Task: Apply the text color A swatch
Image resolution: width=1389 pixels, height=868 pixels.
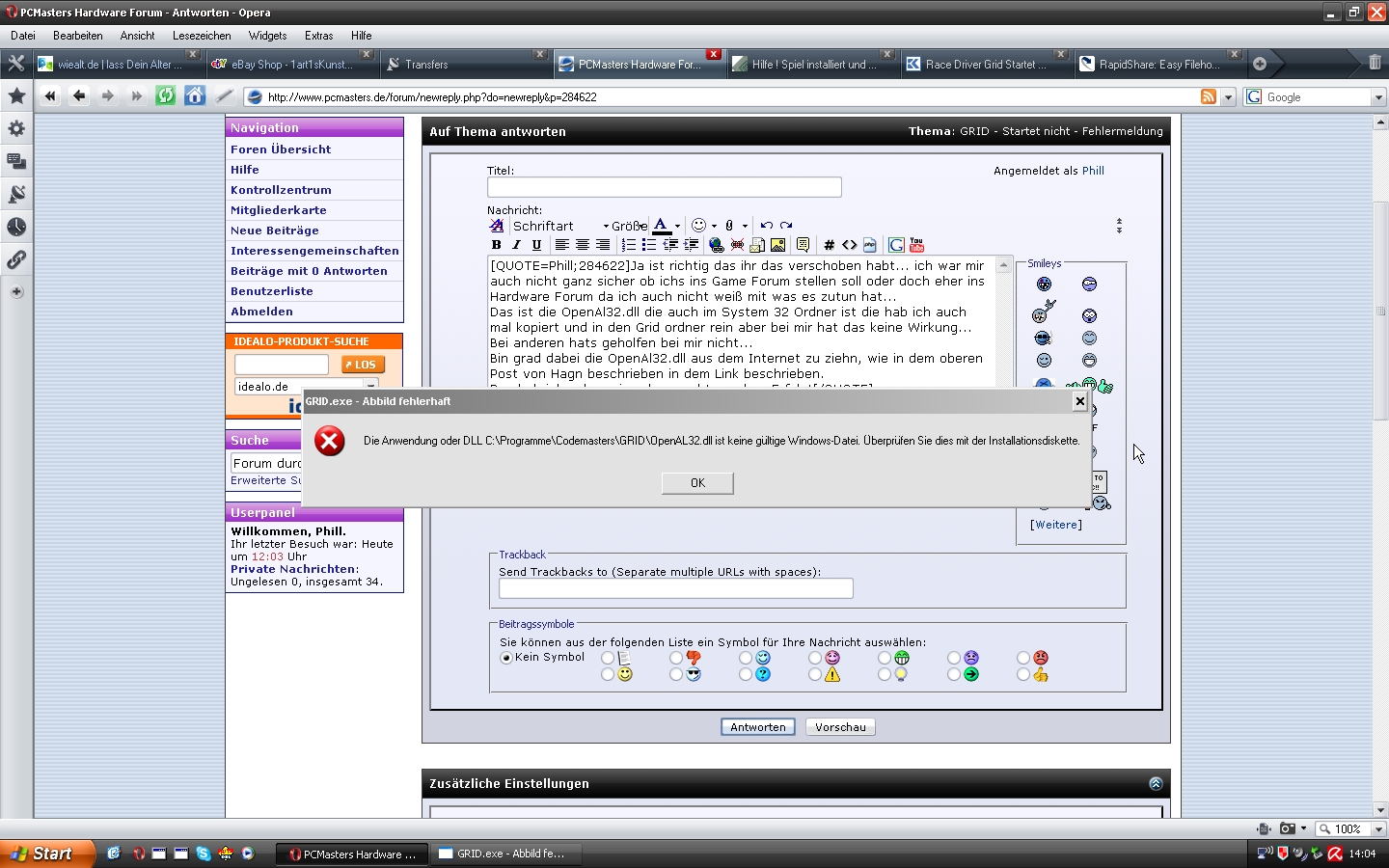Action: 662,227
